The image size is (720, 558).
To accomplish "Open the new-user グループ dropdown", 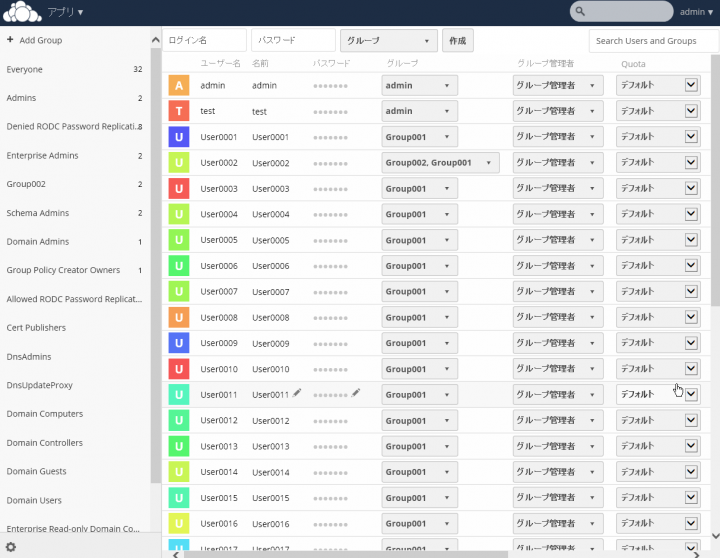I will [x=388, y=40].
